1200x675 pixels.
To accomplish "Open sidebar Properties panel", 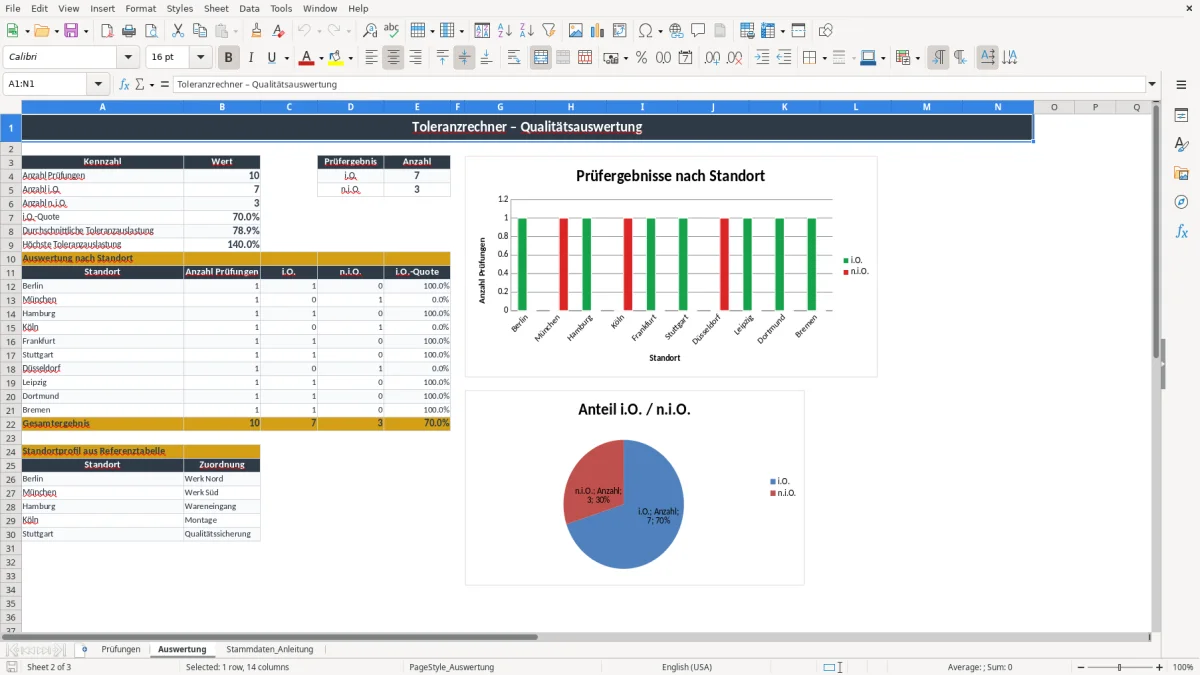I will coord(1181,115).
